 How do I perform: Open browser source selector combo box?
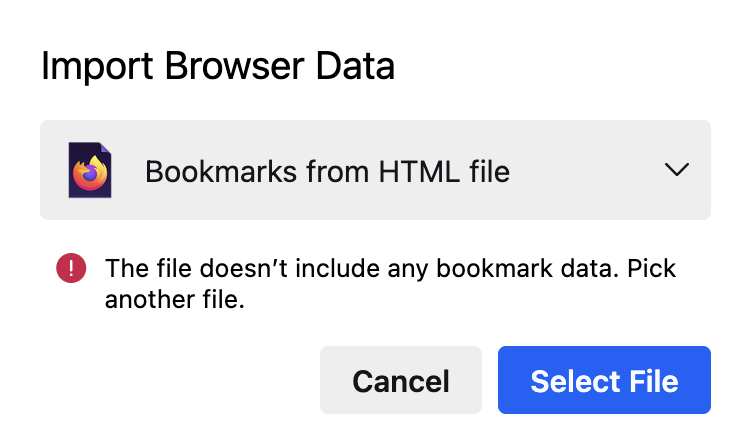[375, 170]
